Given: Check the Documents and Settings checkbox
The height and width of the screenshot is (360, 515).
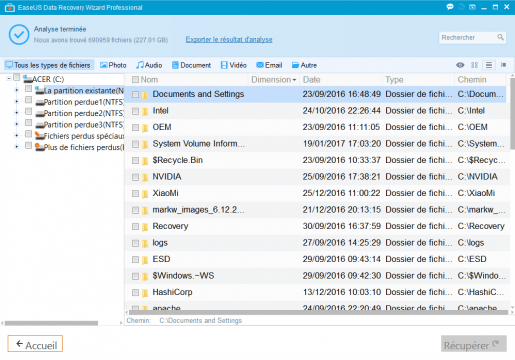Looking at the screenshot, I should [135, 95].
